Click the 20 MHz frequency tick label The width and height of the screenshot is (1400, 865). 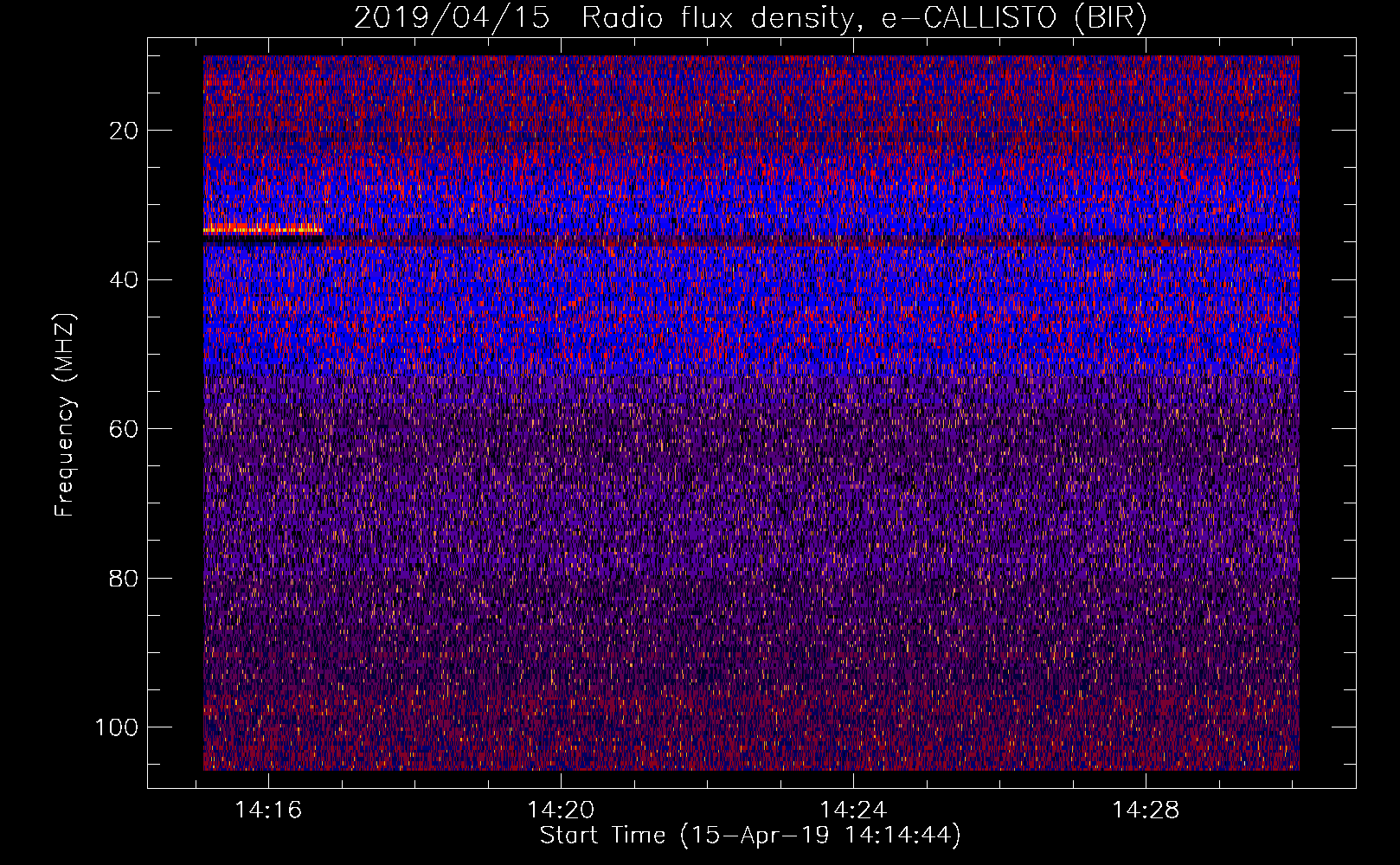[x=124, y=131]
